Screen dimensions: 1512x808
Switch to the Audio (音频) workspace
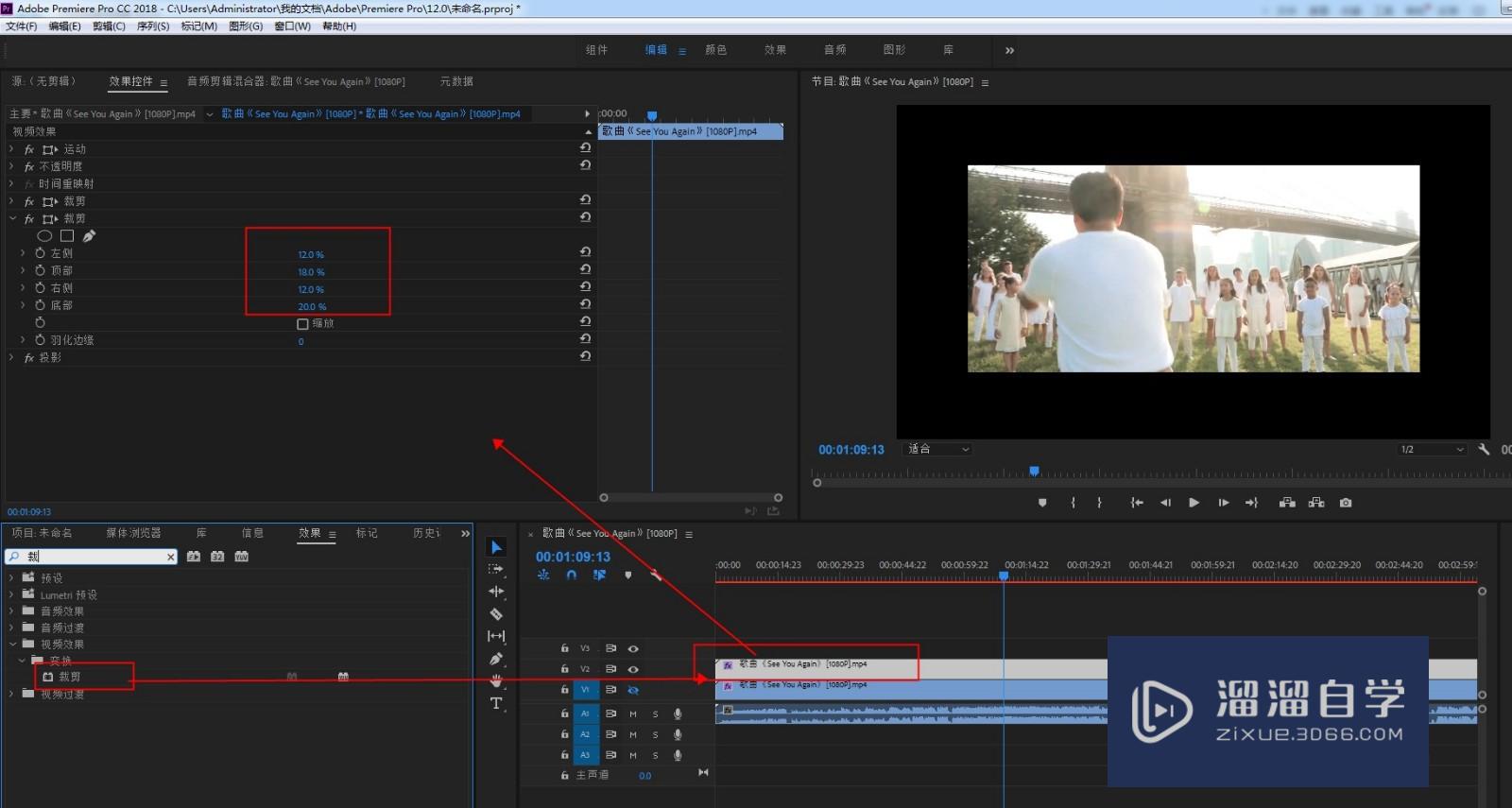835,50
